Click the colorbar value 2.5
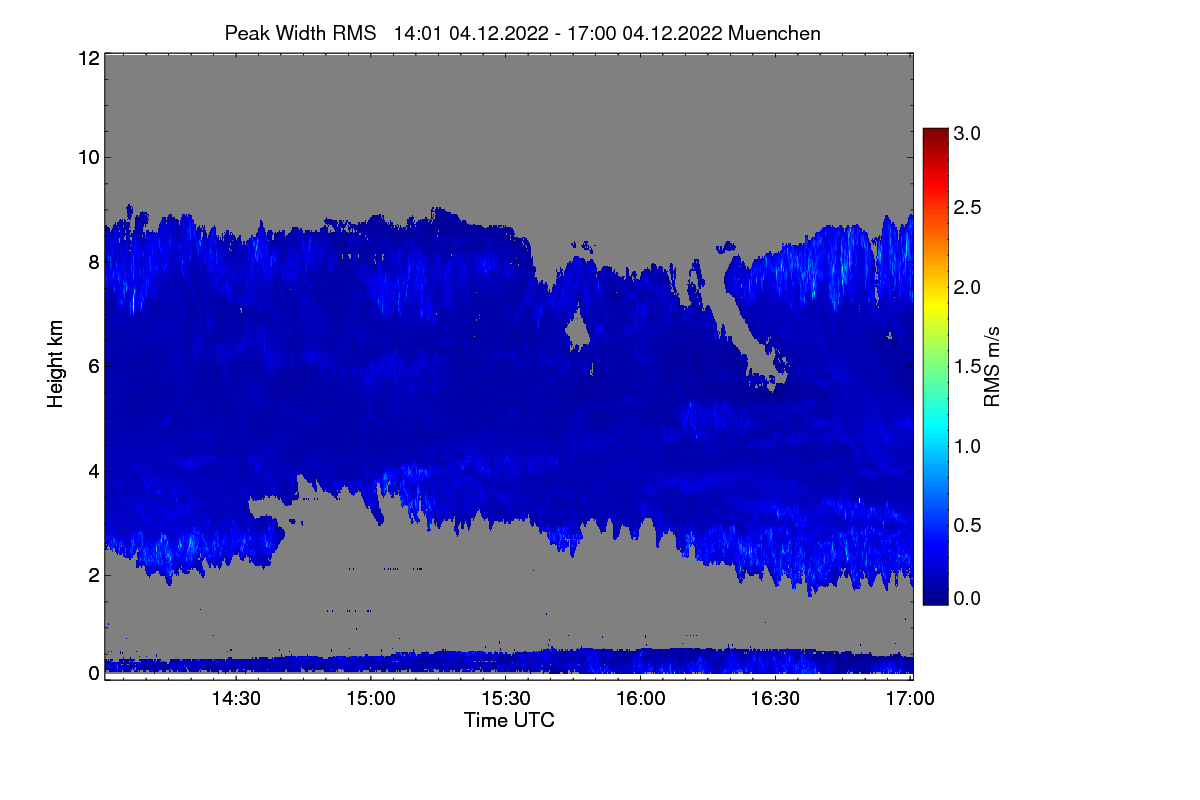The image size is (1200, 800). click(966, 208)
